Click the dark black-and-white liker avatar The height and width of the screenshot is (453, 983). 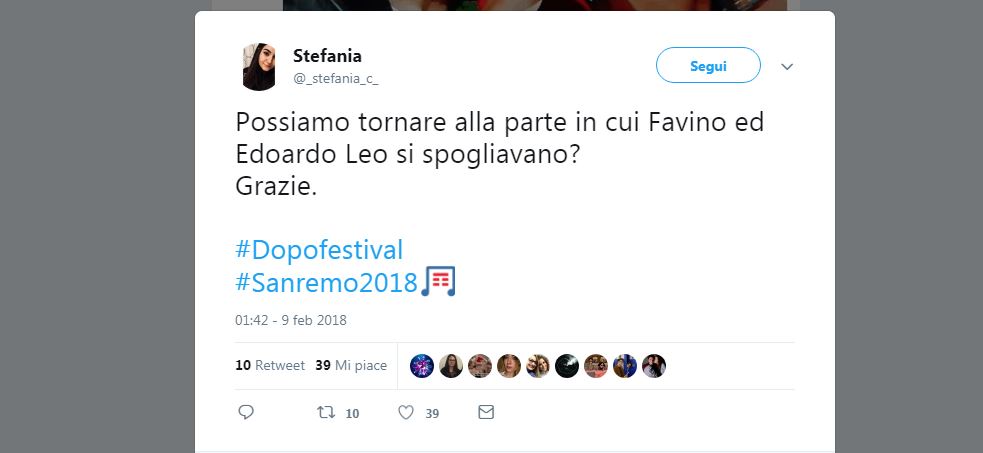click(x=567, y=366)
